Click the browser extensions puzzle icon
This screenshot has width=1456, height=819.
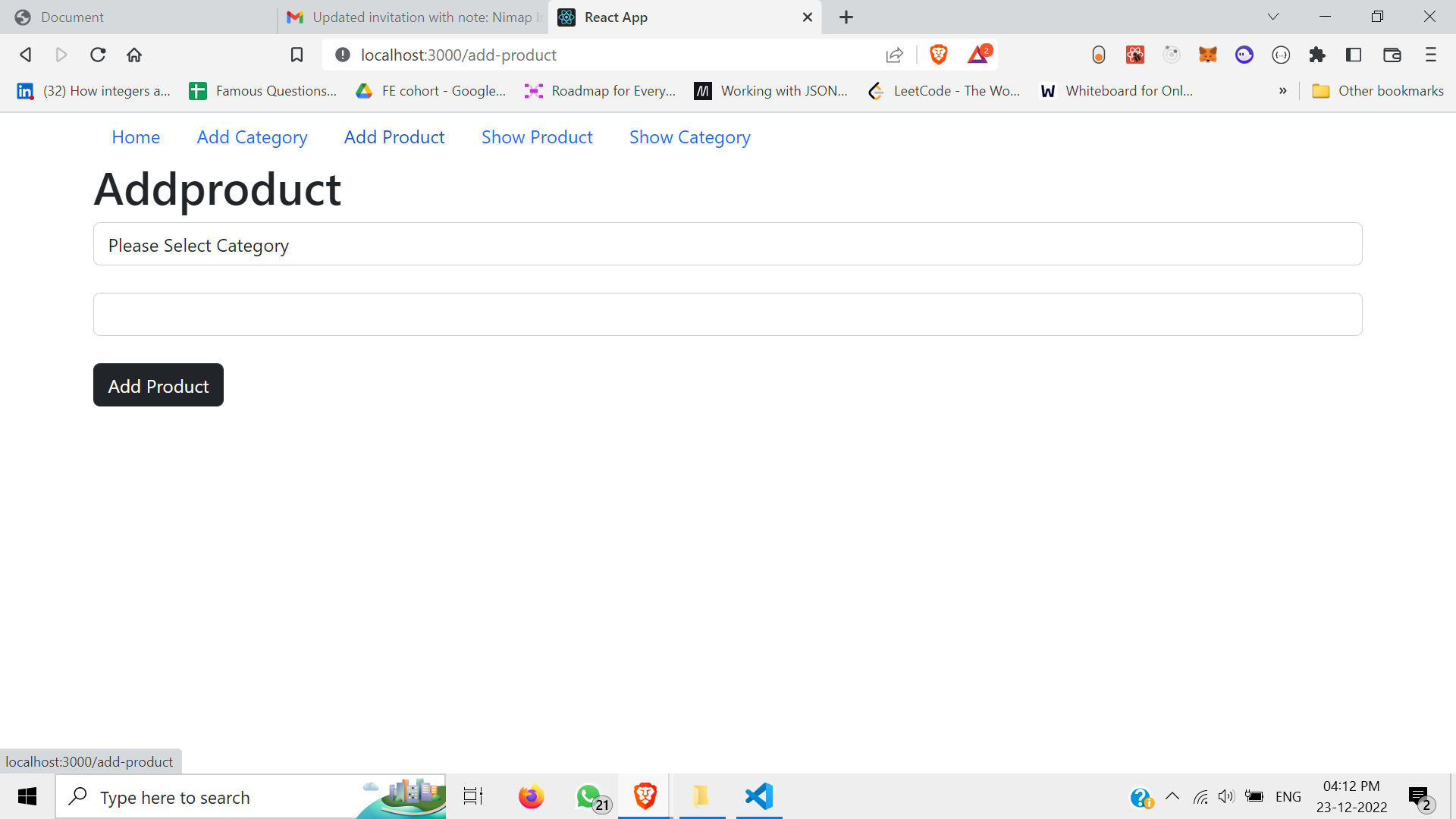click(x=1318, y=55)
